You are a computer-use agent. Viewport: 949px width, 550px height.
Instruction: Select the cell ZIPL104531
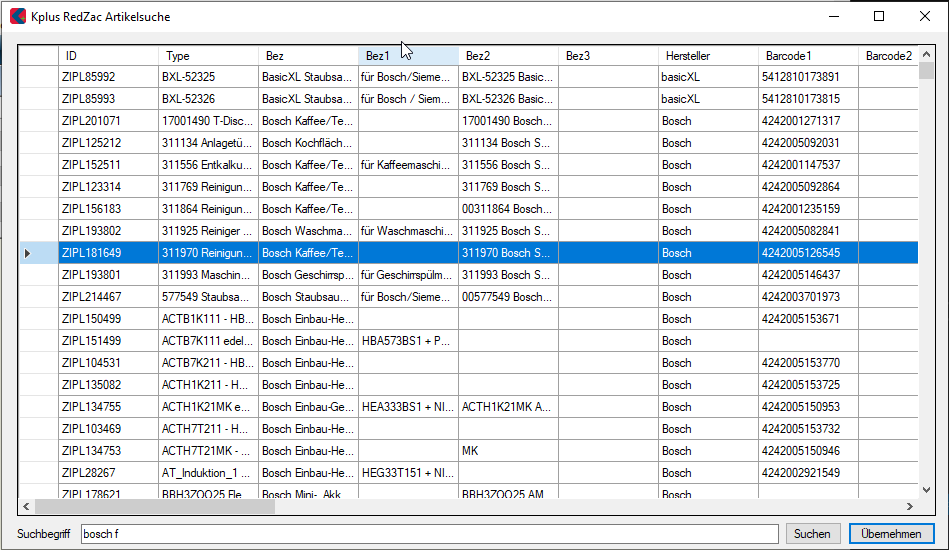[108, 363]
